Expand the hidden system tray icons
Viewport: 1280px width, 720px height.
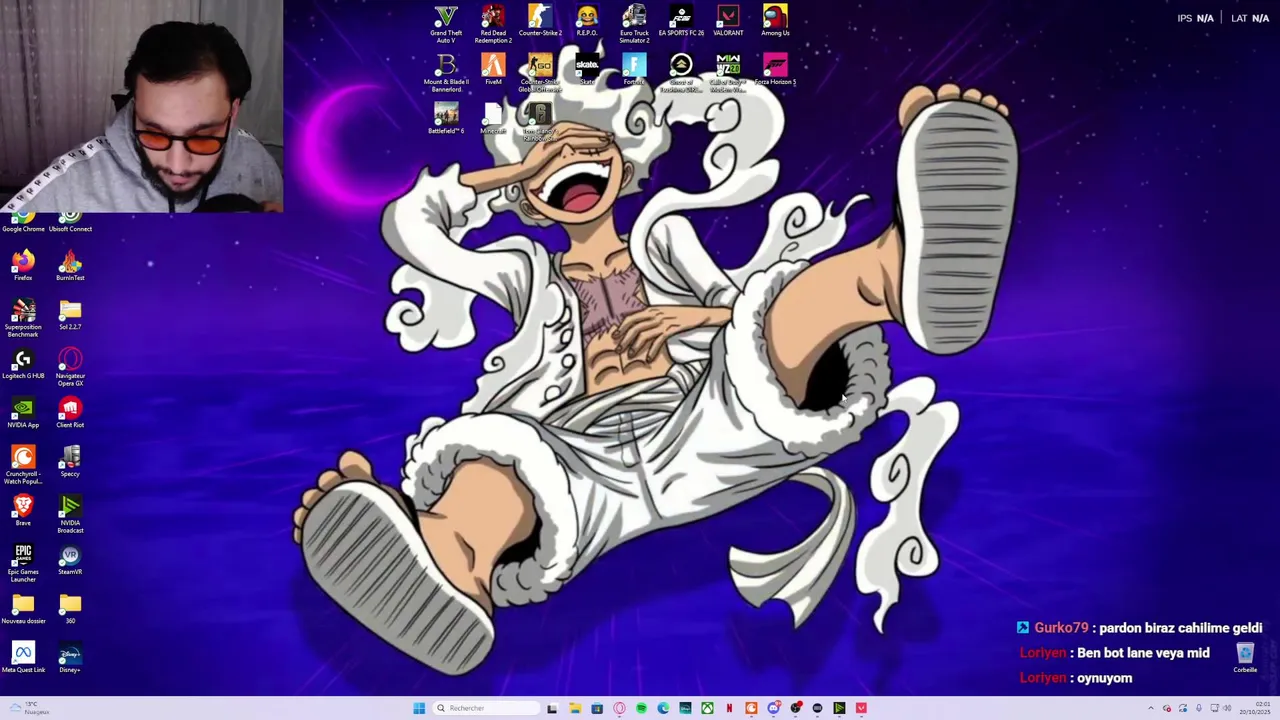click(1151, 708)
